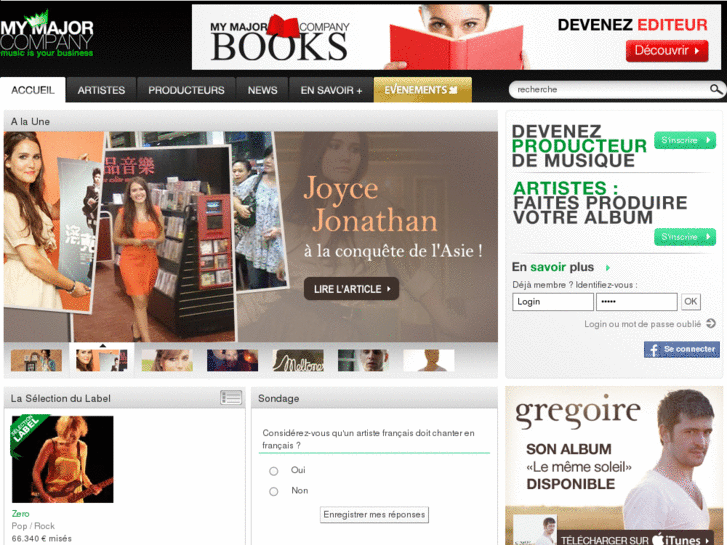
Task: Click Lire l'article button
Action: pos(351,289)
